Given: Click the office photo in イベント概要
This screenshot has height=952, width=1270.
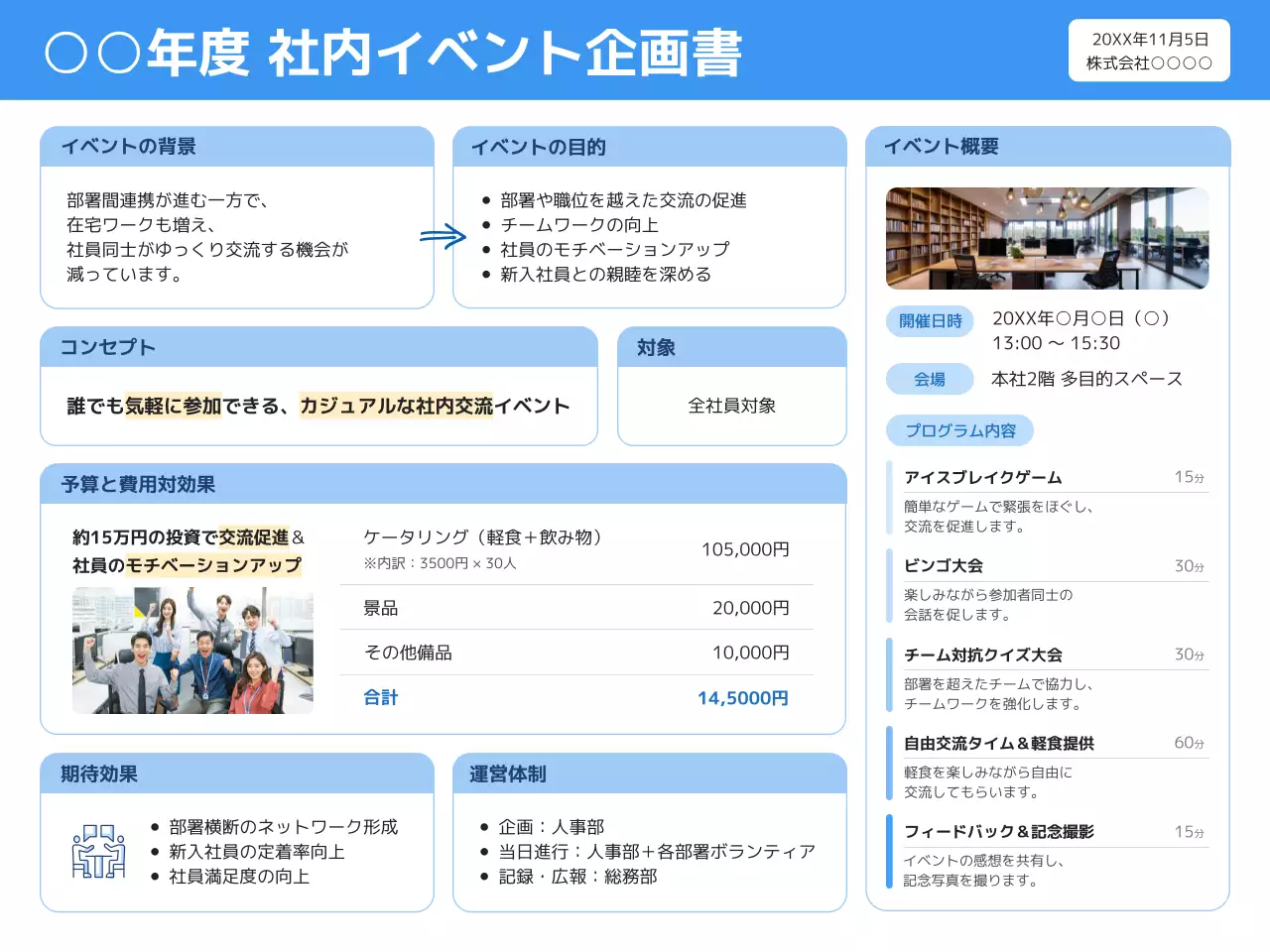Looking at the screenshot, I should (x=1047, y=239).
